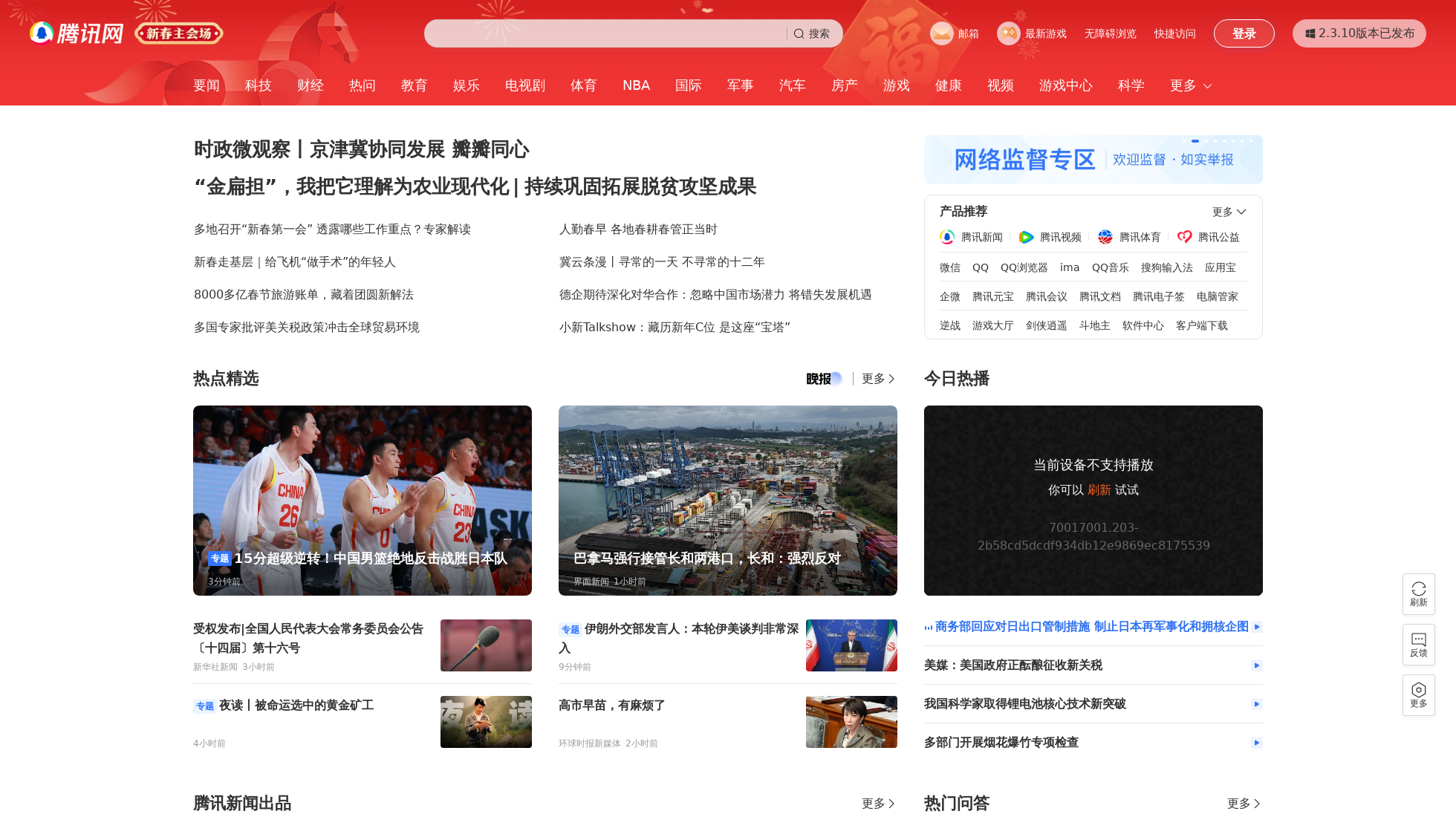This screenshot has width=1456, height=817.
Task: Select the 新春主会场 badge
Action: (x=178, y=33)
